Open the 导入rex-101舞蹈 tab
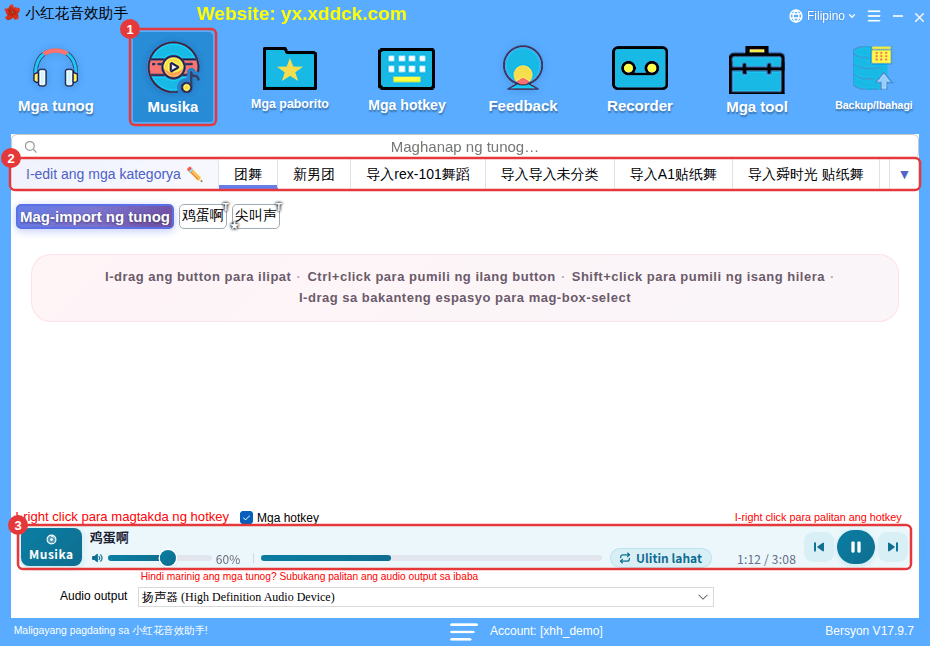 pos(418,174)
